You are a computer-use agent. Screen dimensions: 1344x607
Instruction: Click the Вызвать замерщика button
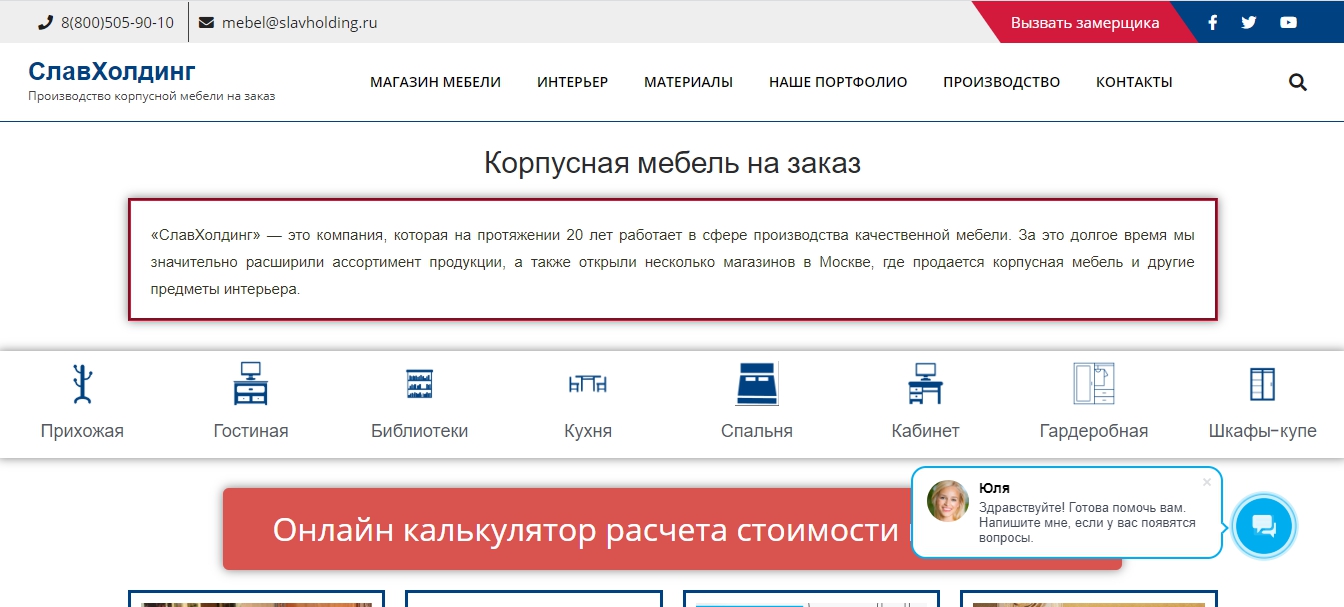(1084, 22)
